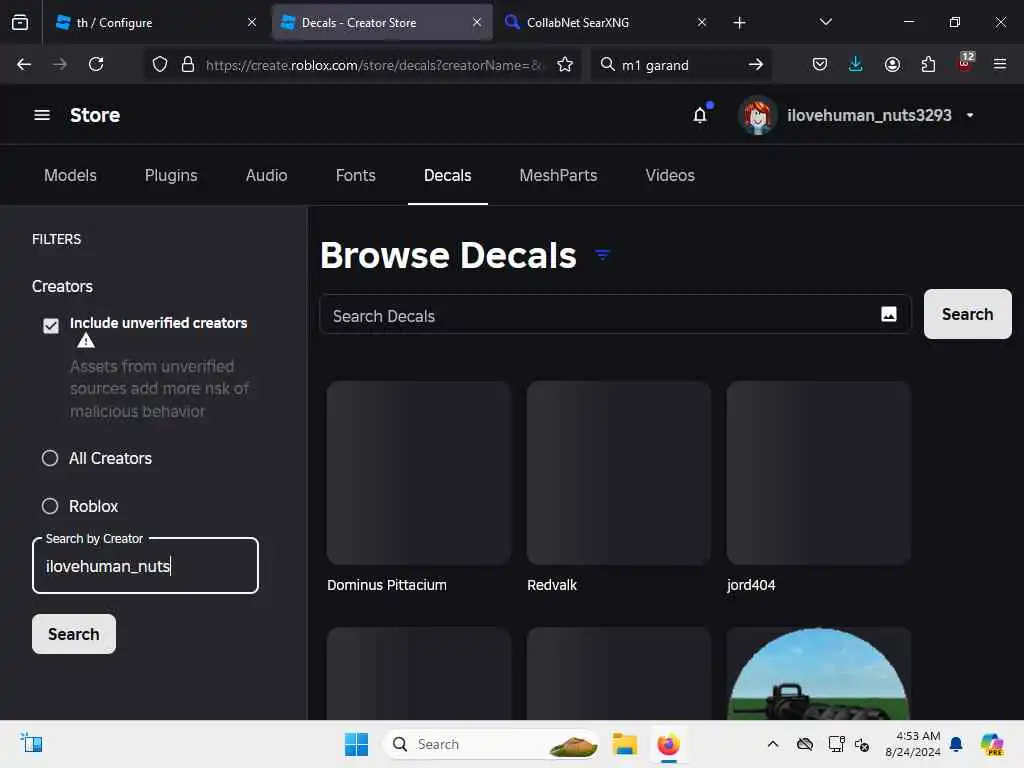Switch to the th / Configure tab
This screenshot has height=768, width=1024.
pyautogui.click(x=153, y=22)
